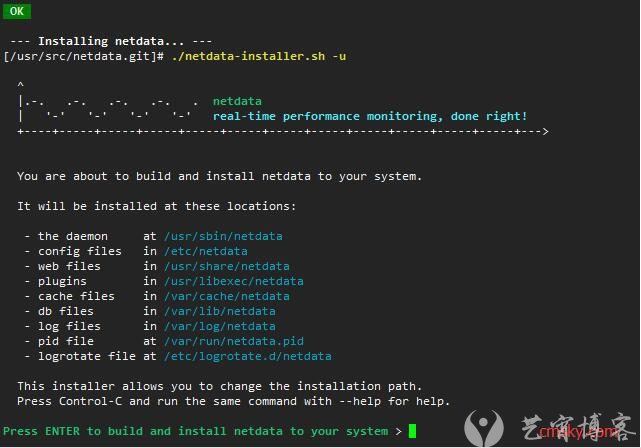Click the /var/cache/netdata path
Image resolution: width=641 pixels, height=448 pixels.
[x=226, y=296]
